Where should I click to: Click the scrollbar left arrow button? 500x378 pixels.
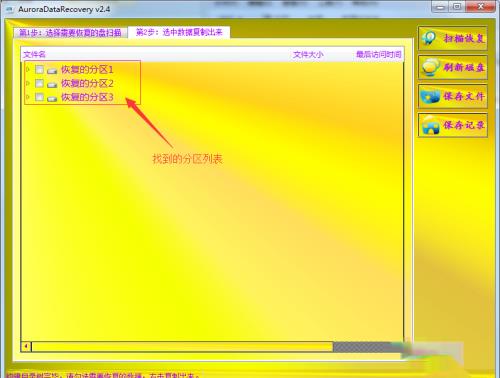coord(26,347)
